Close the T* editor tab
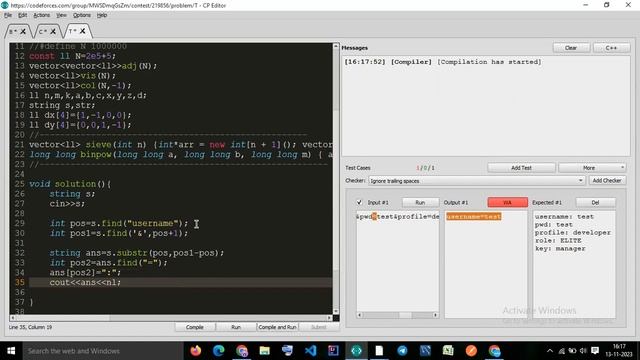Screen dimensions: 640x360 (83, 31)
